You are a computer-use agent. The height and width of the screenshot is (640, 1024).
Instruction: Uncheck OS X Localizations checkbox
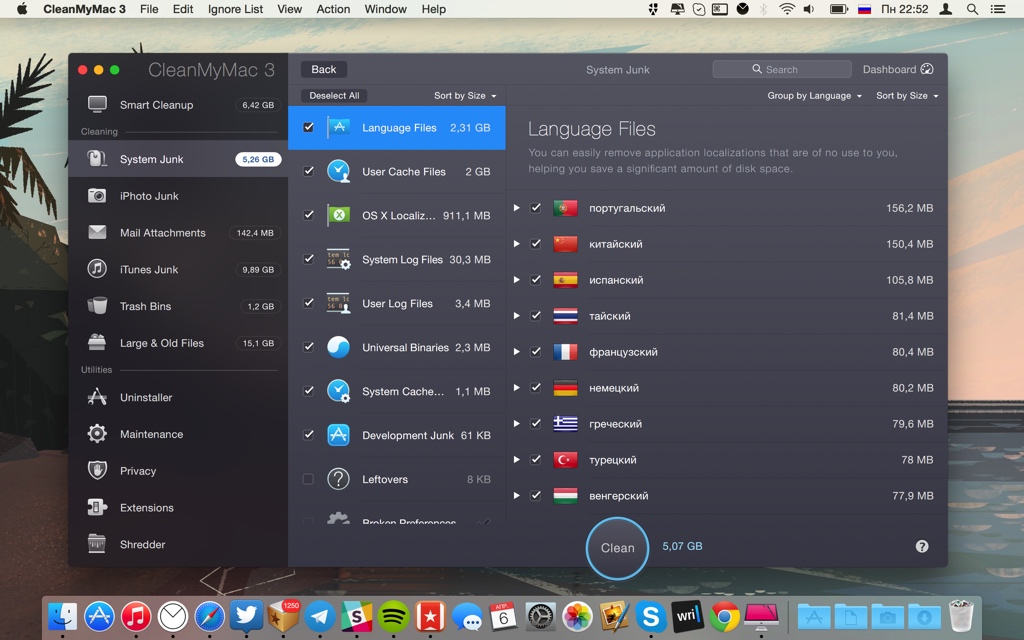pos(308,215)
